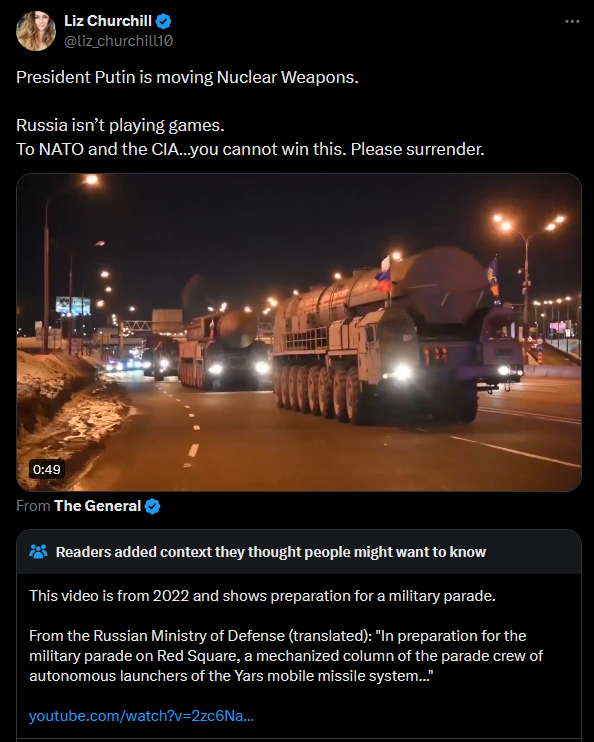Click the 0:49 video duration badge
This screenshot has width=594, height=742.
pyautogui.click(x=47, y=469)
